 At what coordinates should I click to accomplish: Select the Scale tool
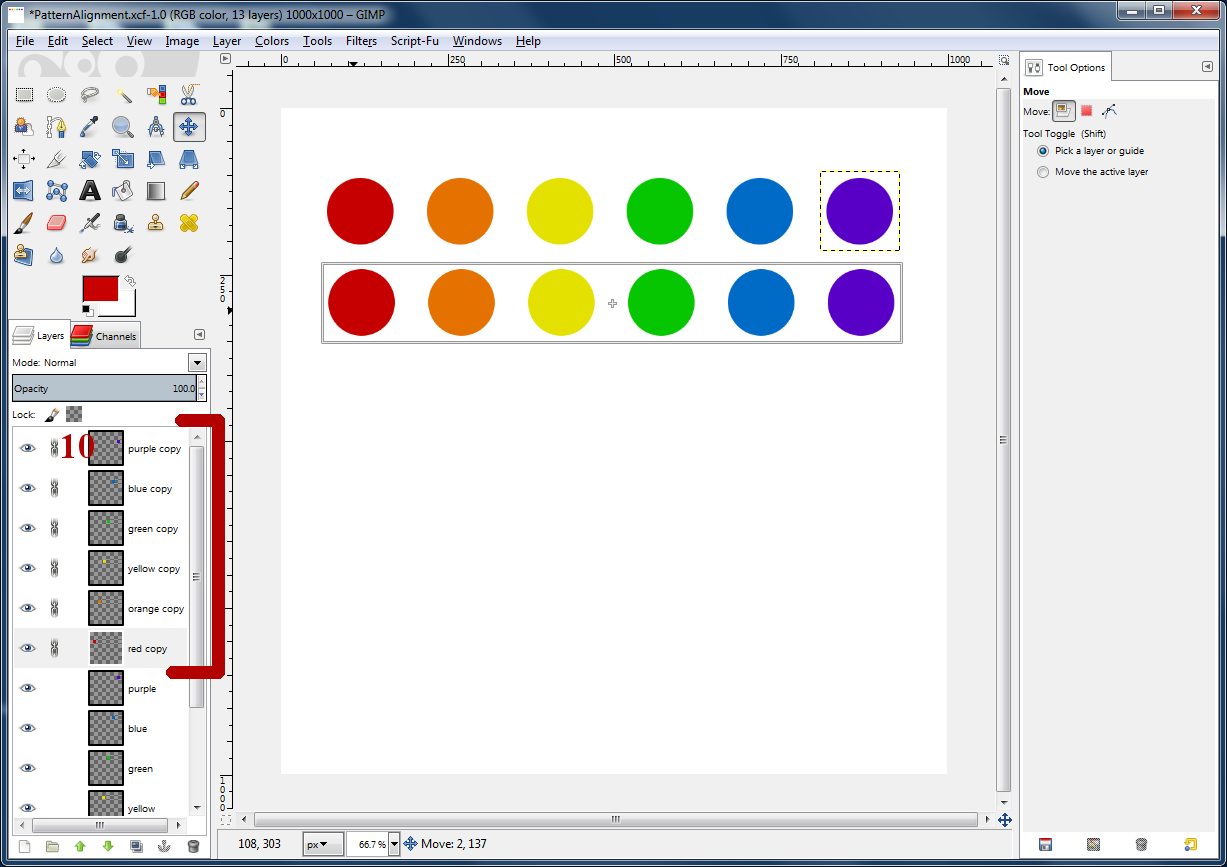(x=123, y=159)
